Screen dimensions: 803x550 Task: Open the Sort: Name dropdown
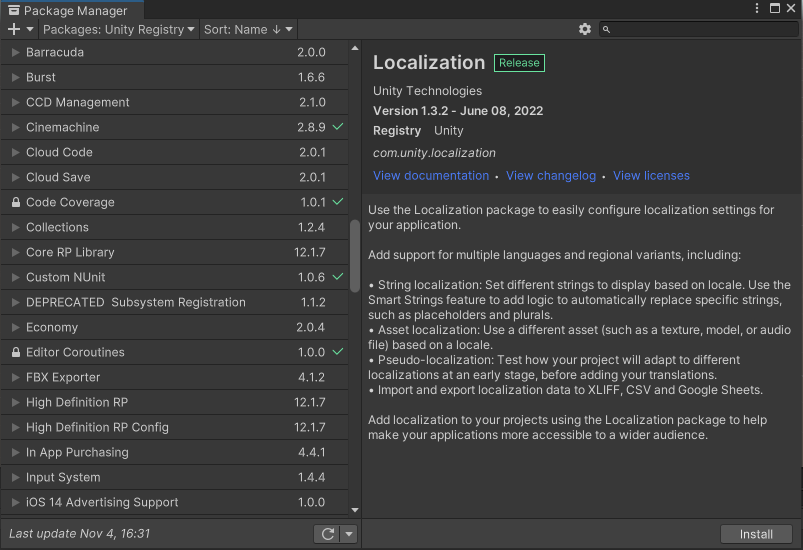(x=248, y=30)
